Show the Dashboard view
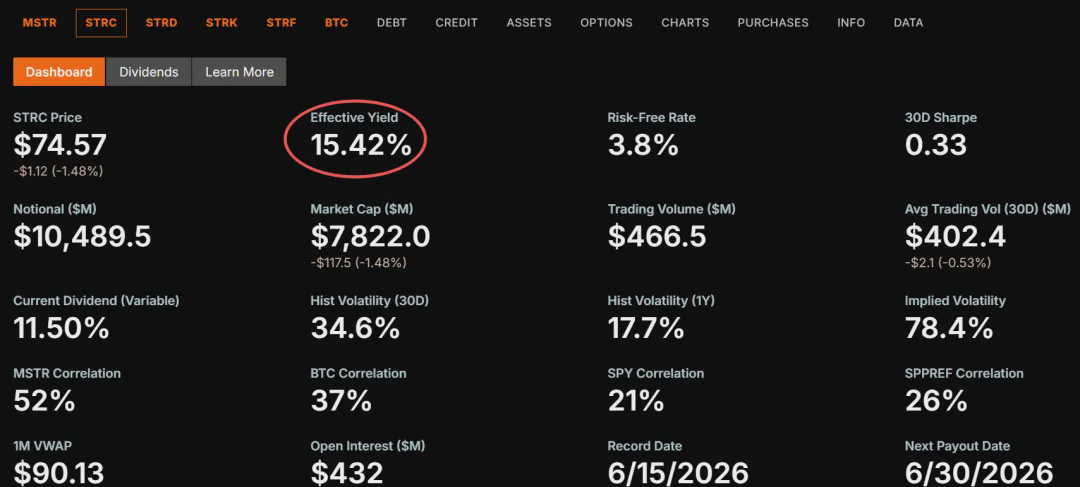This screenshot has width=1080, height=487. (x=59, y=72)
